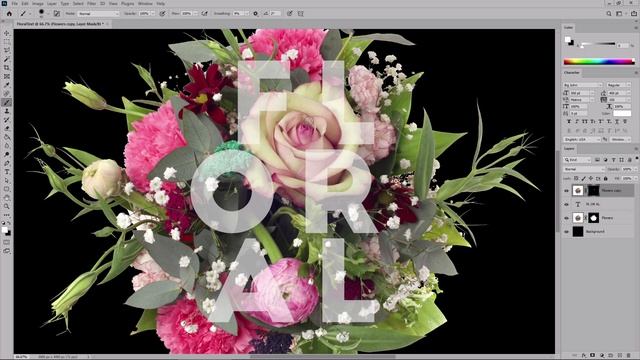Click the Color panel brightness slider

tap(598, 44)
